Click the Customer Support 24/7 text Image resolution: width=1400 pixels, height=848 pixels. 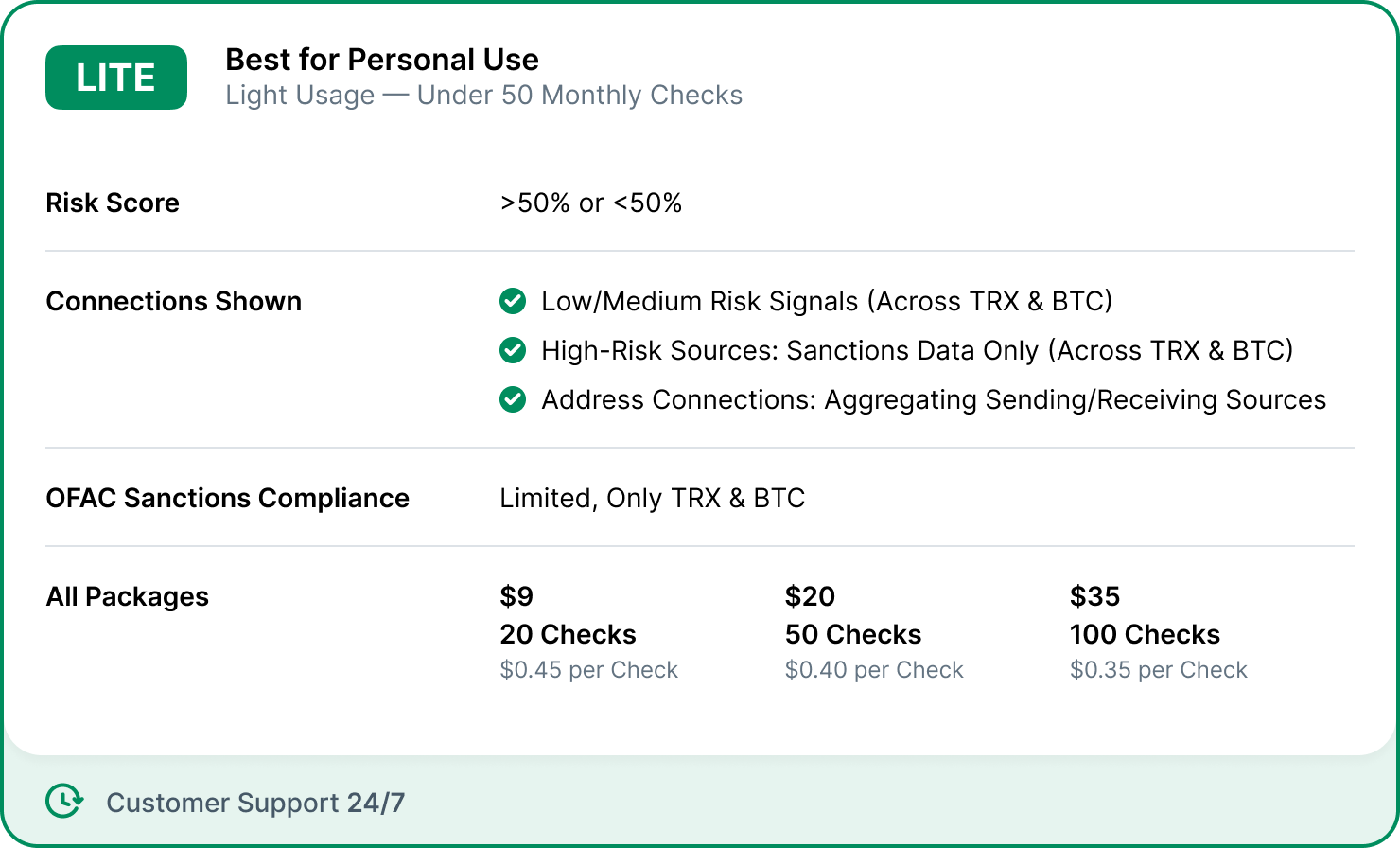(255, 803)
